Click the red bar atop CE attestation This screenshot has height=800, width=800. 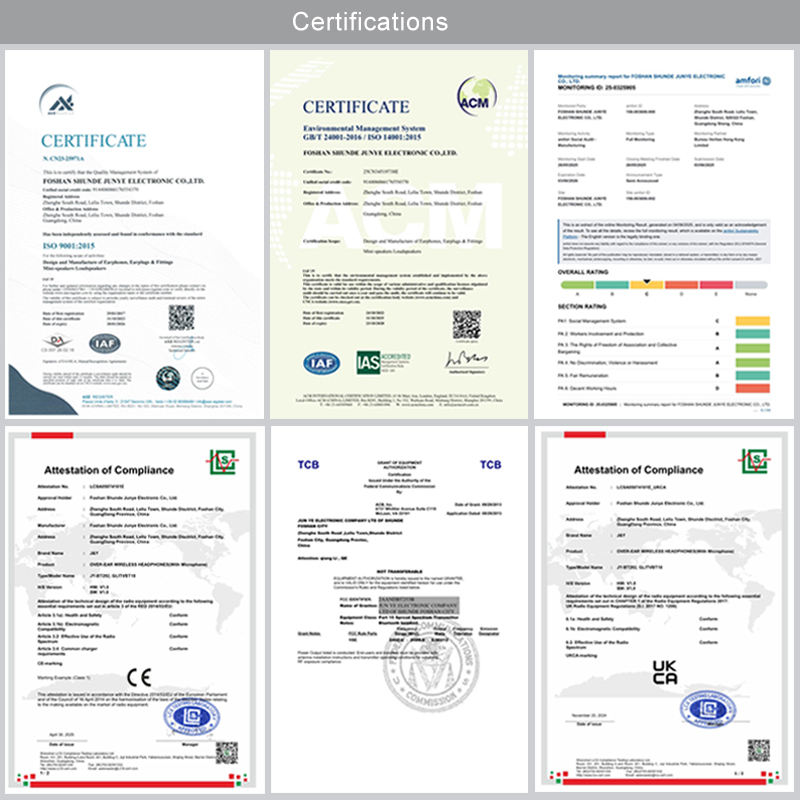[x=52, y=435]
